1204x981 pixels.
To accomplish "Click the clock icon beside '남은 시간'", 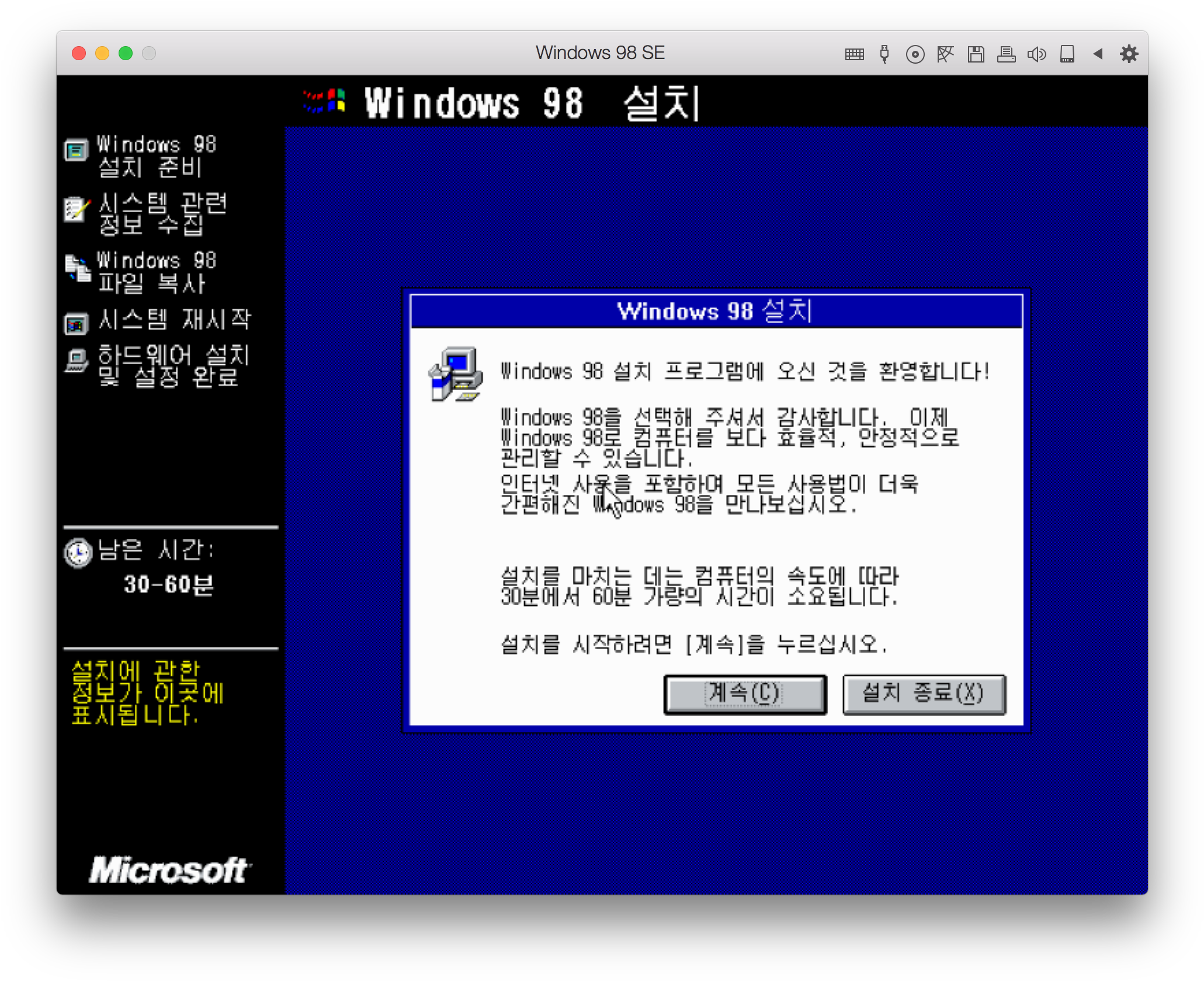I will pyautogui.click(x=78, y=553).
